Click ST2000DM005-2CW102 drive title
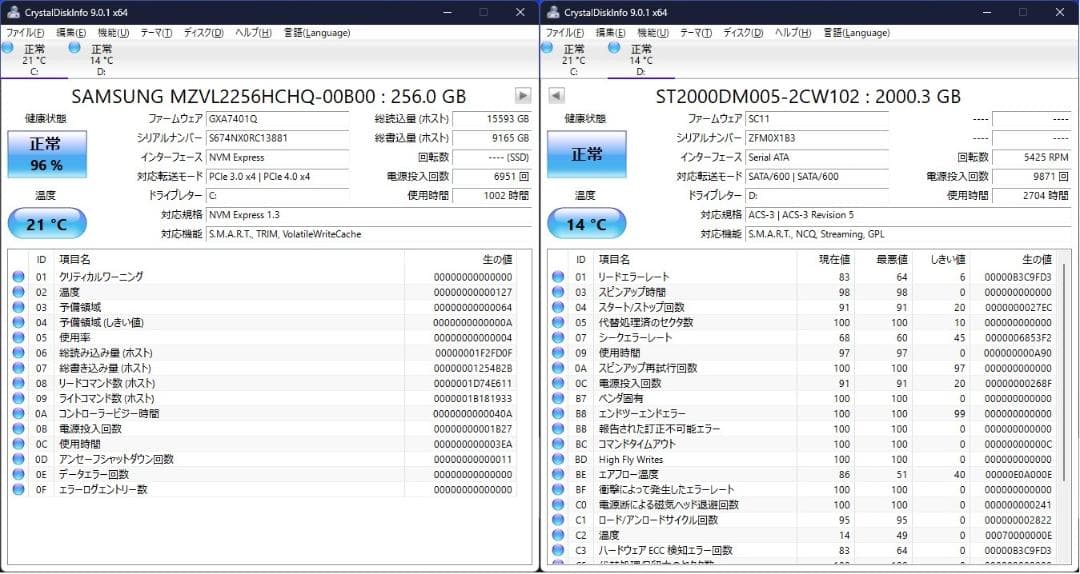1080x574 pixels. pos(808,96)
